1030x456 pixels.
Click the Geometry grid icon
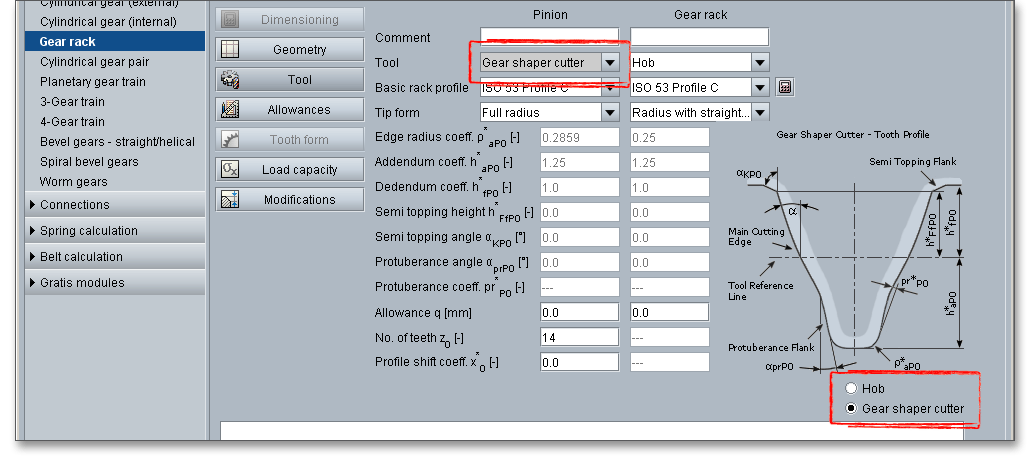pos(230,49)
